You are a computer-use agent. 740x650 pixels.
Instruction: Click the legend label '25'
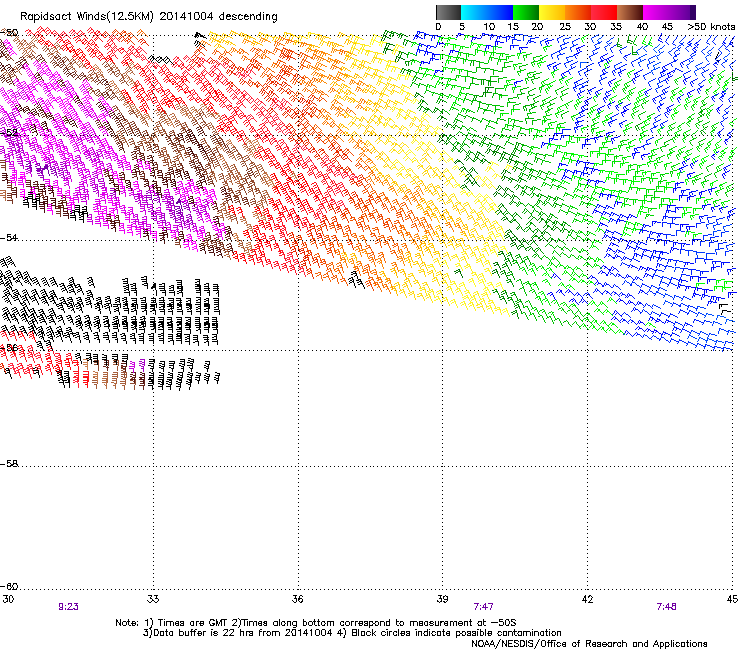(x=565, y=27)
